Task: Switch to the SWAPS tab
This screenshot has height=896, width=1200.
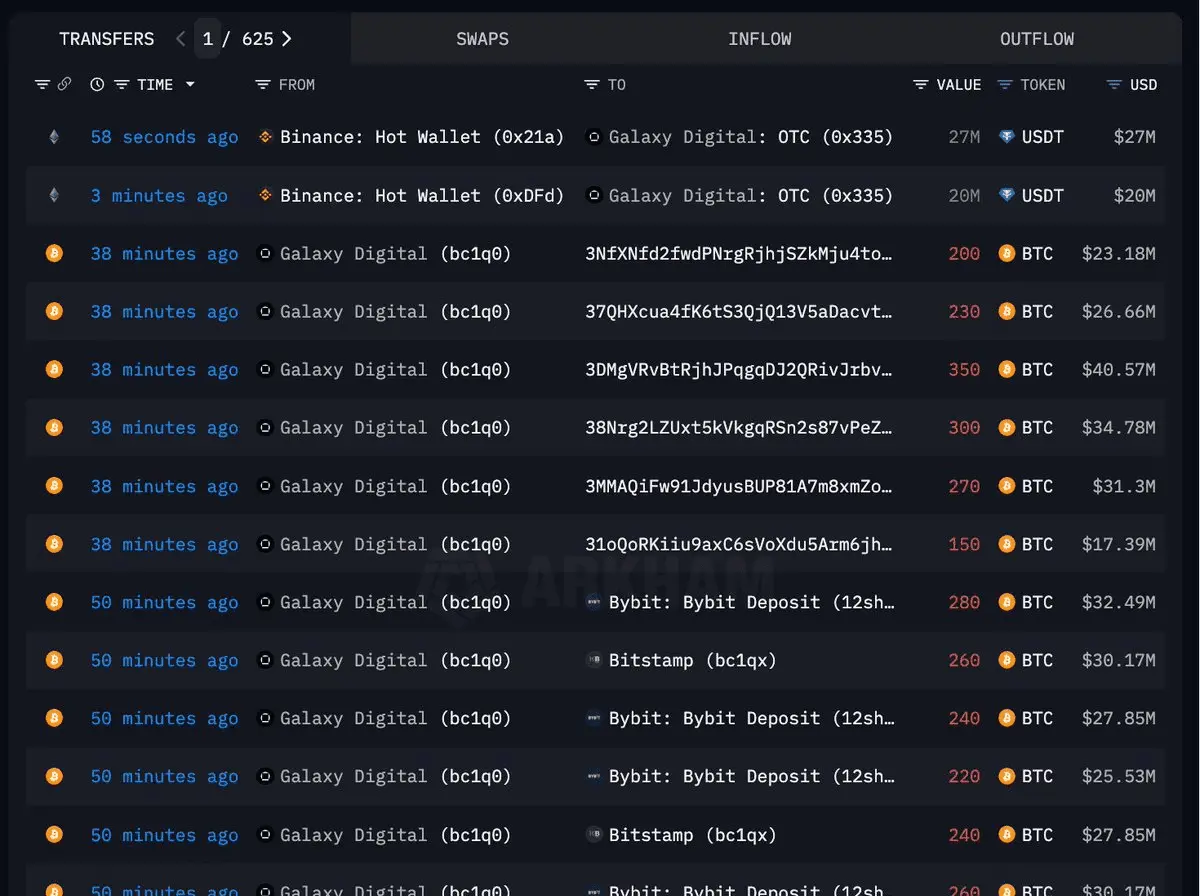Action: point(482,39)
